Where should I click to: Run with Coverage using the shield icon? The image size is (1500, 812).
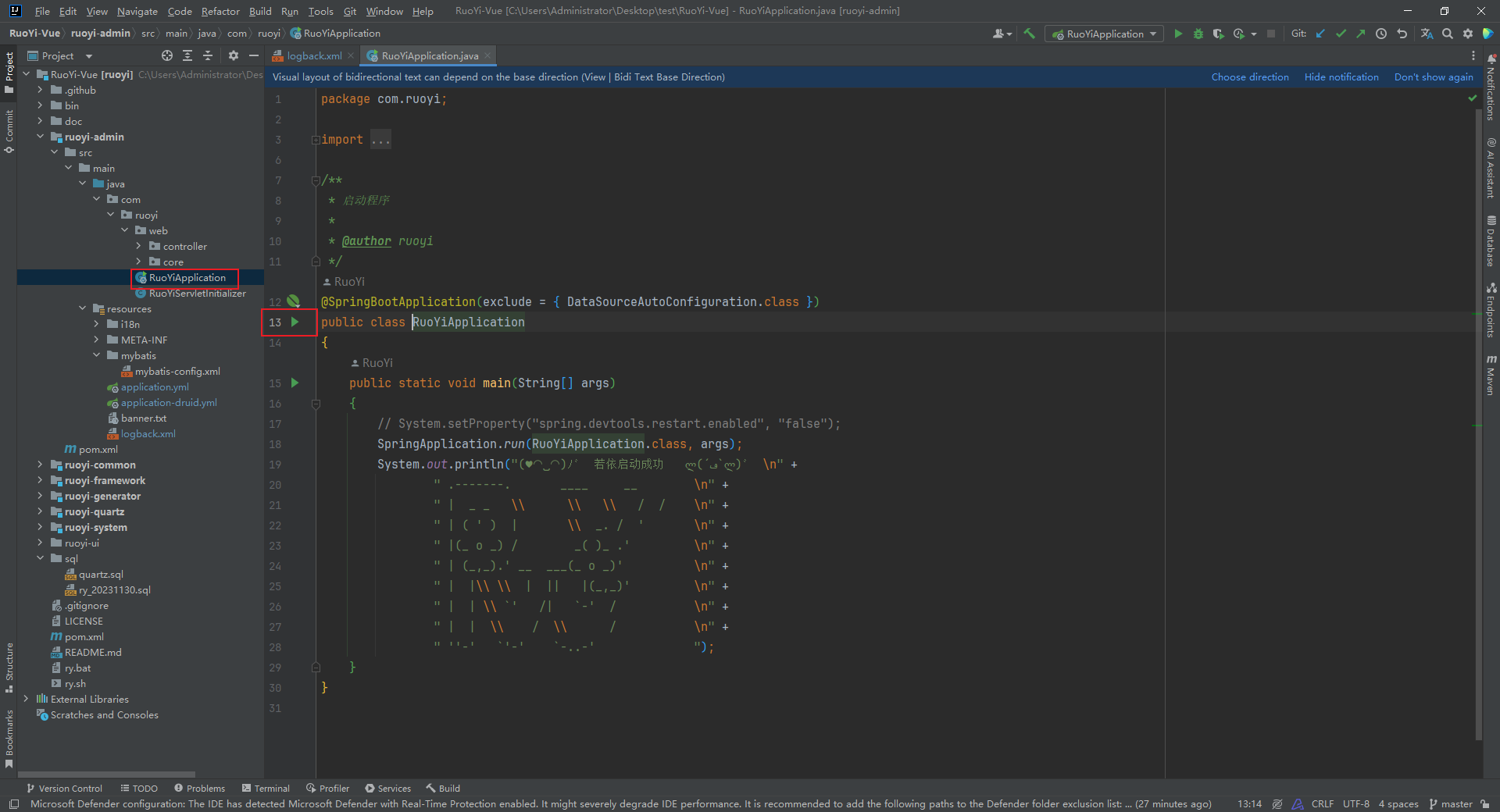tap(1218, 34)
